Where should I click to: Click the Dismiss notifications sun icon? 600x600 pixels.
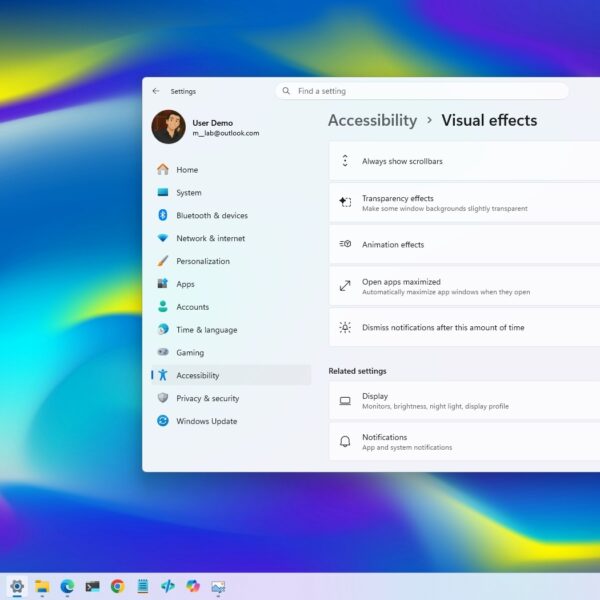[345, 327]
